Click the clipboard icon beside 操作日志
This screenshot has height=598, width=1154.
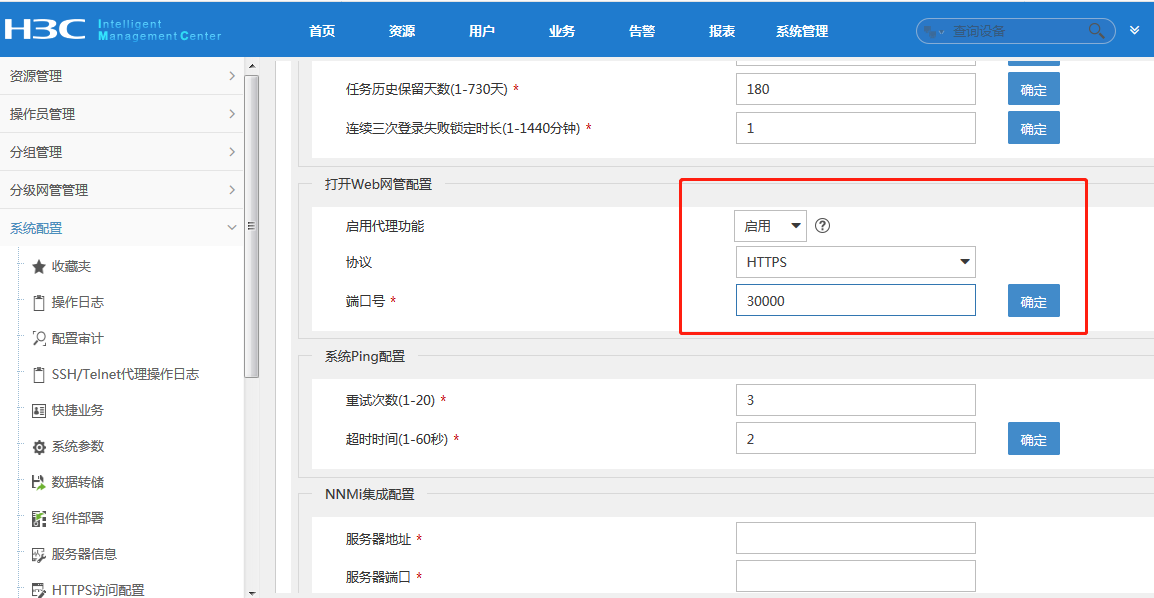pyautogui.click(x=39, y=302)
